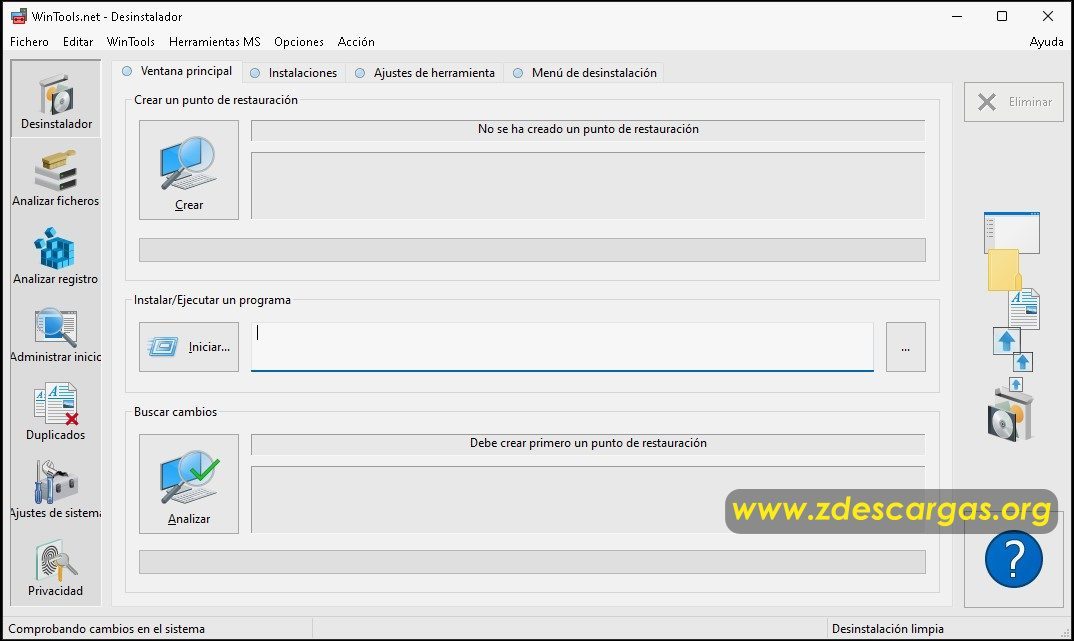Open the Ayuda menu
Image resolution: width=1074 pixels, height=641 pixels.
[1047, 42]
